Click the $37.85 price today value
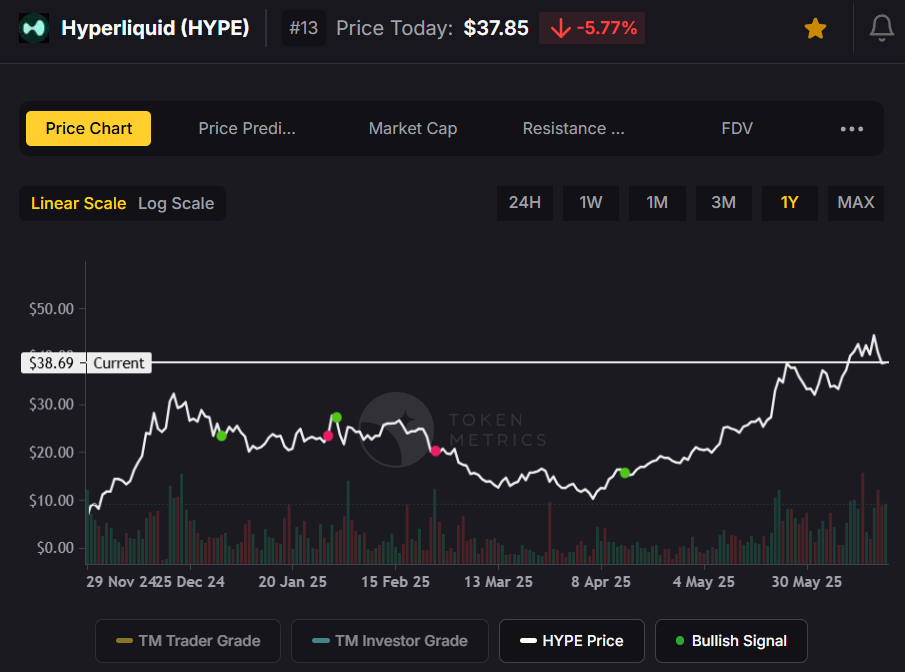Image resolution: width=905 pixels, height=672 pixels. coord(496,28)
